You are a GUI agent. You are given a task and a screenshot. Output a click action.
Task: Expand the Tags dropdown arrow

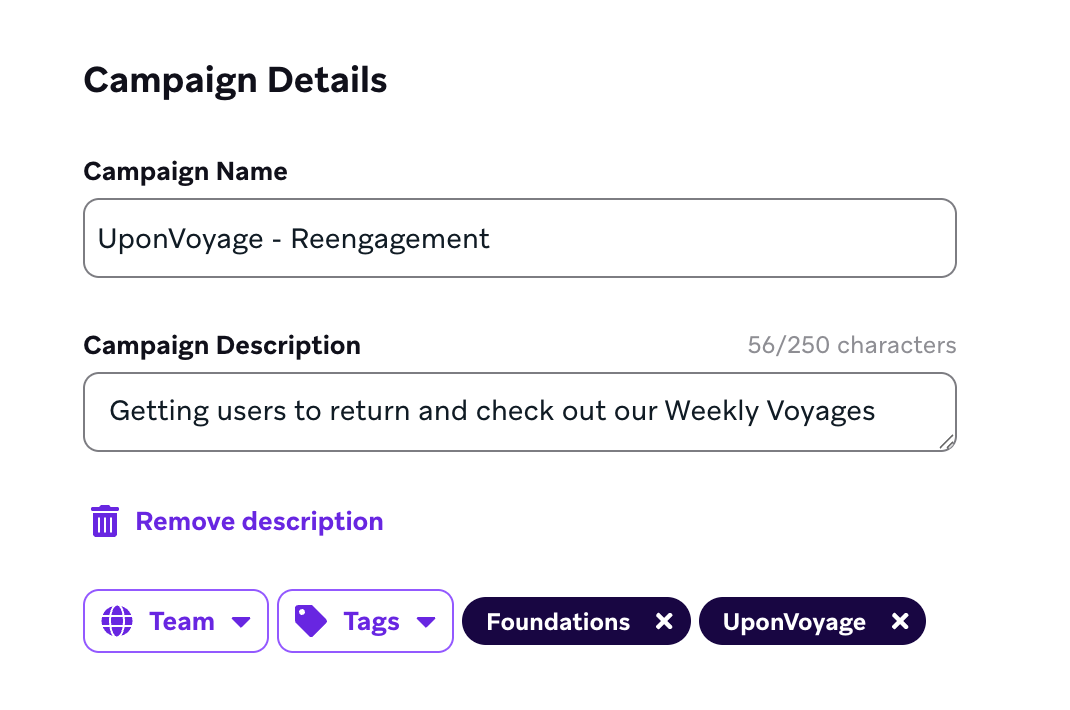click(x=426, y=622)
